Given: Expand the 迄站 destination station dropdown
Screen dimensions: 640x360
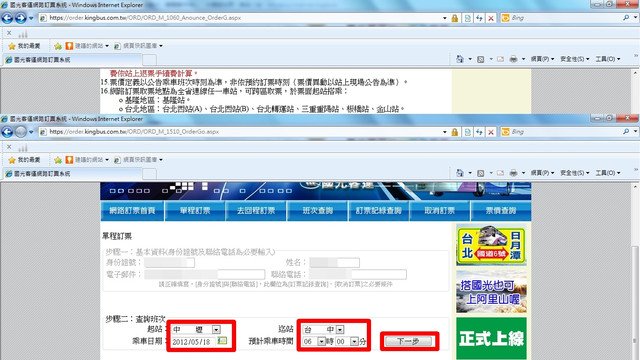Looking at the screenshot, I should point(340,329).
